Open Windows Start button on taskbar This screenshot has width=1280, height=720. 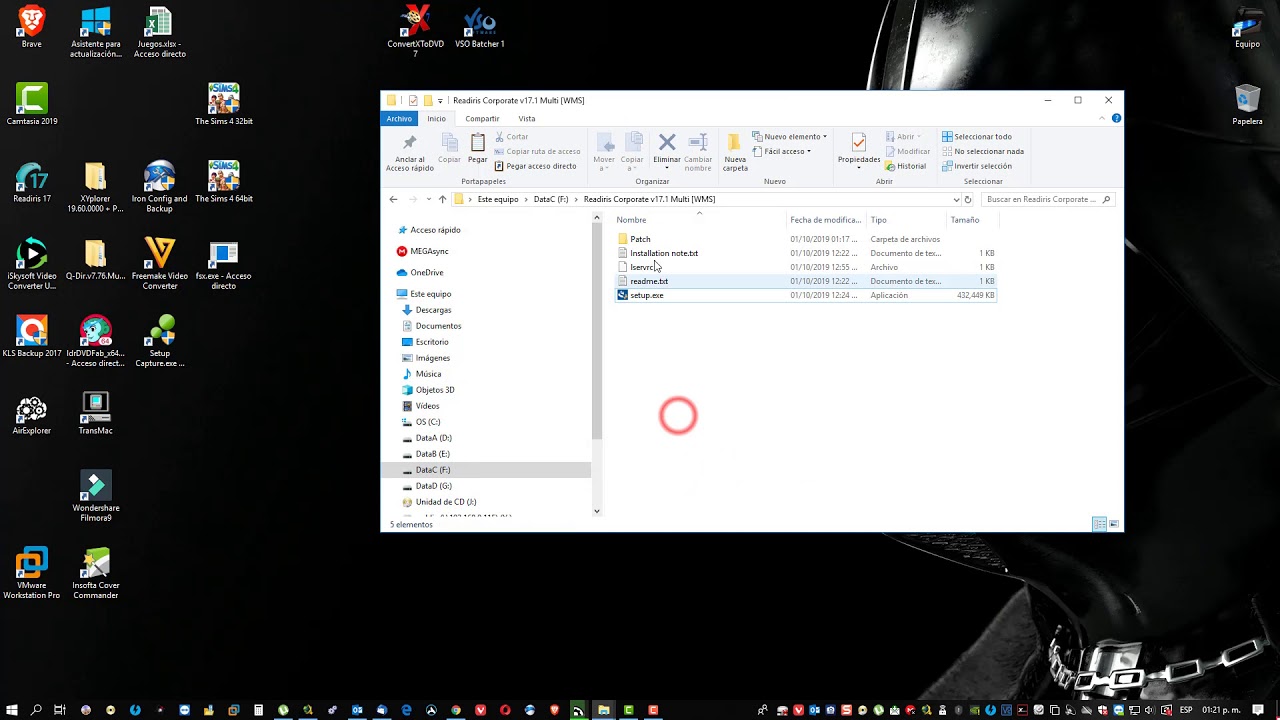pyautogui.click(x=13, y=710)
